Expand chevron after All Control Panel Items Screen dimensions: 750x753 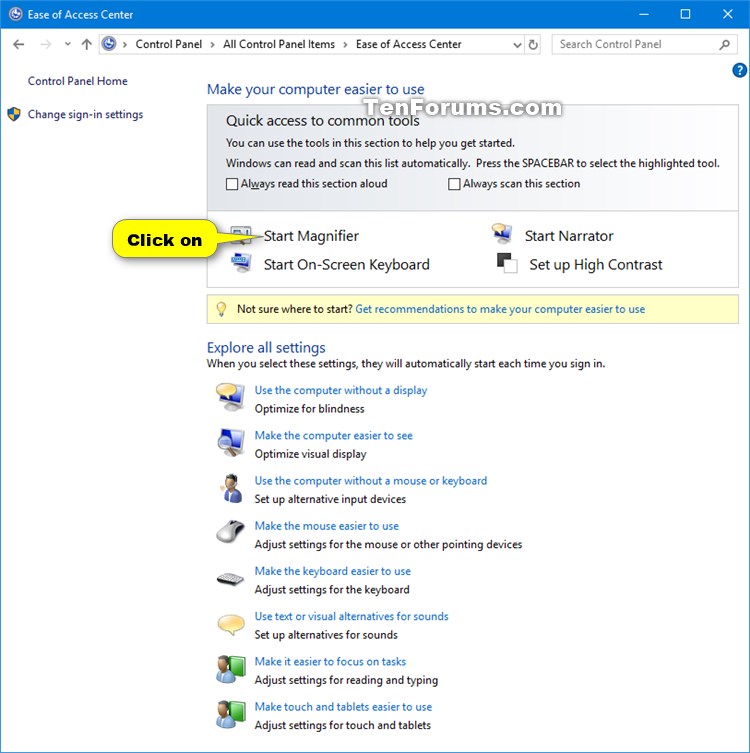(x=345, y=45)
